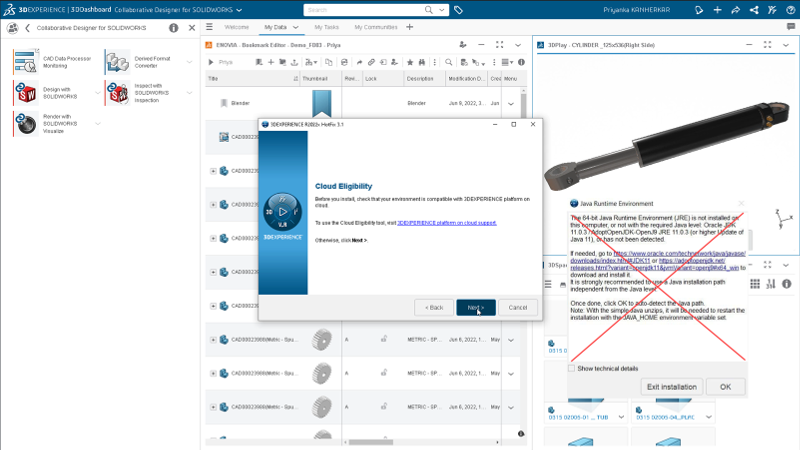Click the binoculars icon in Bookmark Editor toolbar

(x=421, y=62)
